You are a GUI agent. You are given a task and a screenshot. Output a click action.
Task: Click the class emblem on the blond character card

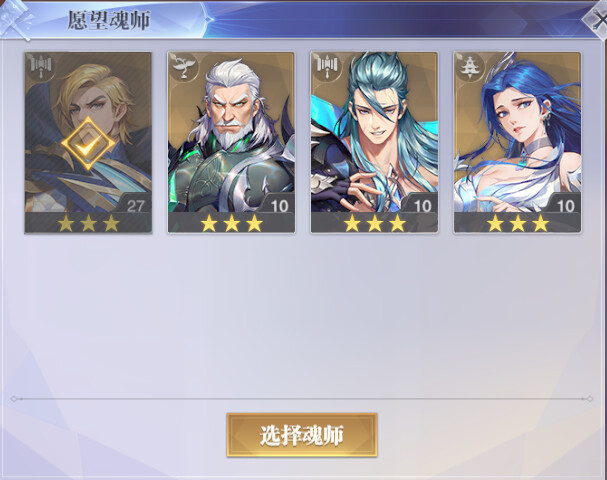click(x=41, y=67)
